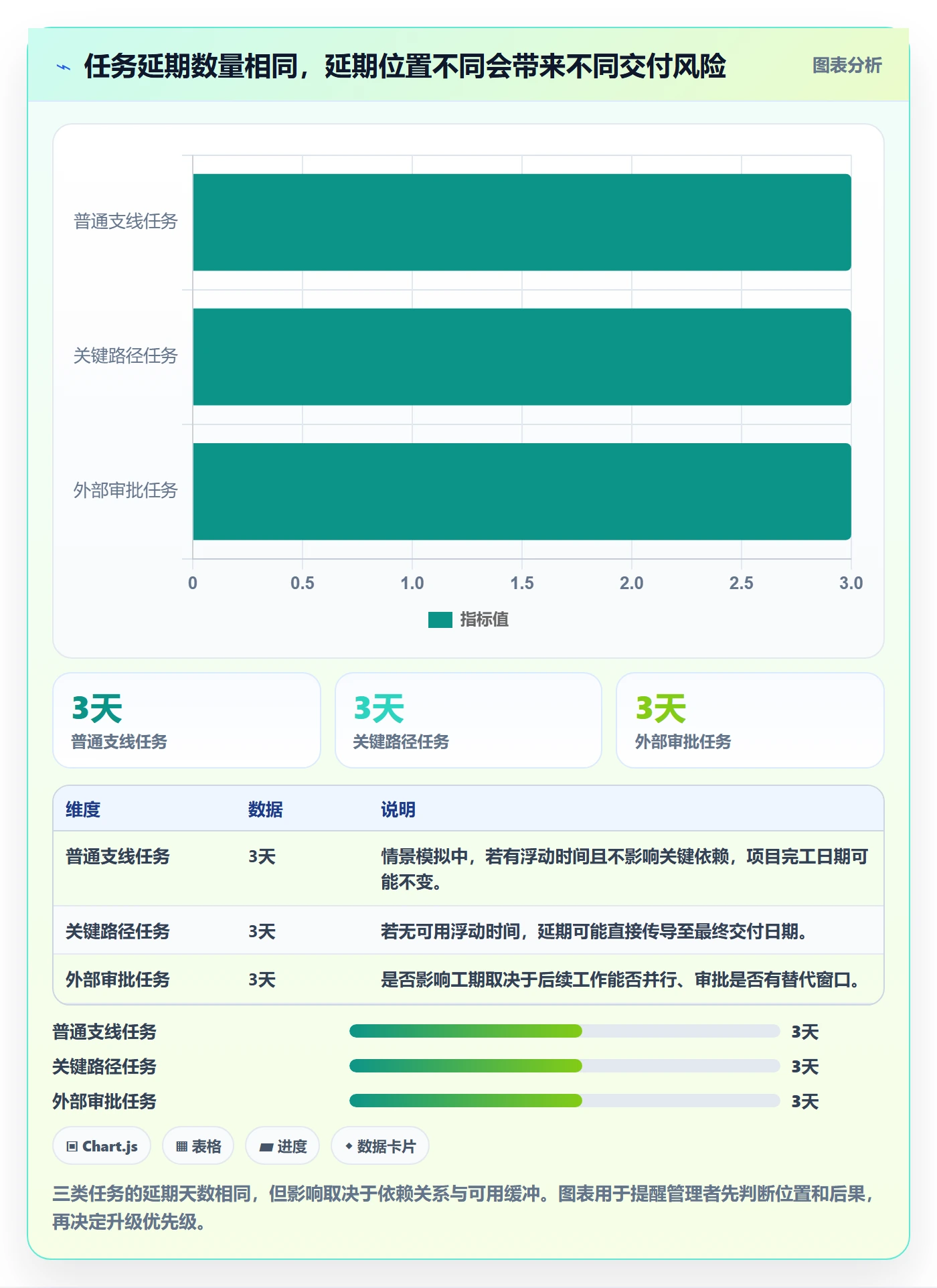Click the chart bar for 外部审批任务

522,491
